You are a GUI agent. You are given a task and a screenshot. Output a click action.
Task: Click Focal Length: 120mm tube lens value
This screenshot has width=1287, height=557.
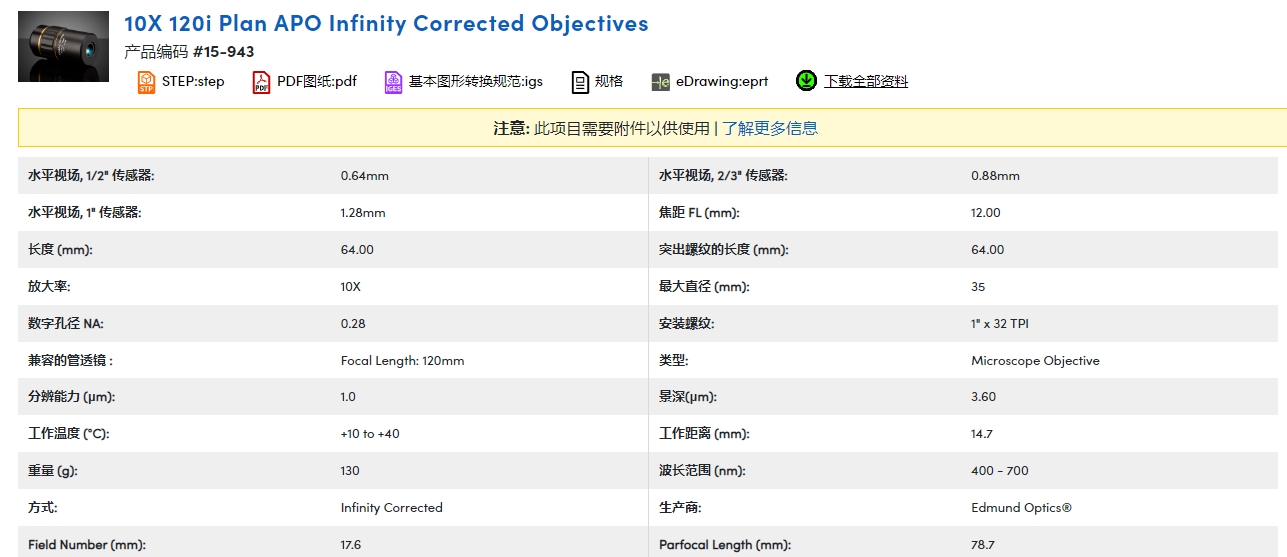pos(402,361)
